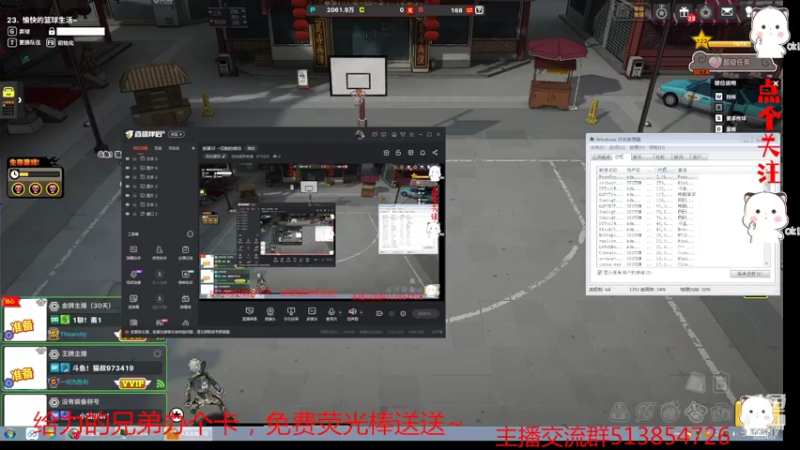Switch to second scene tab in companion
Screen dimensions: 800x450
coord(158,148)
